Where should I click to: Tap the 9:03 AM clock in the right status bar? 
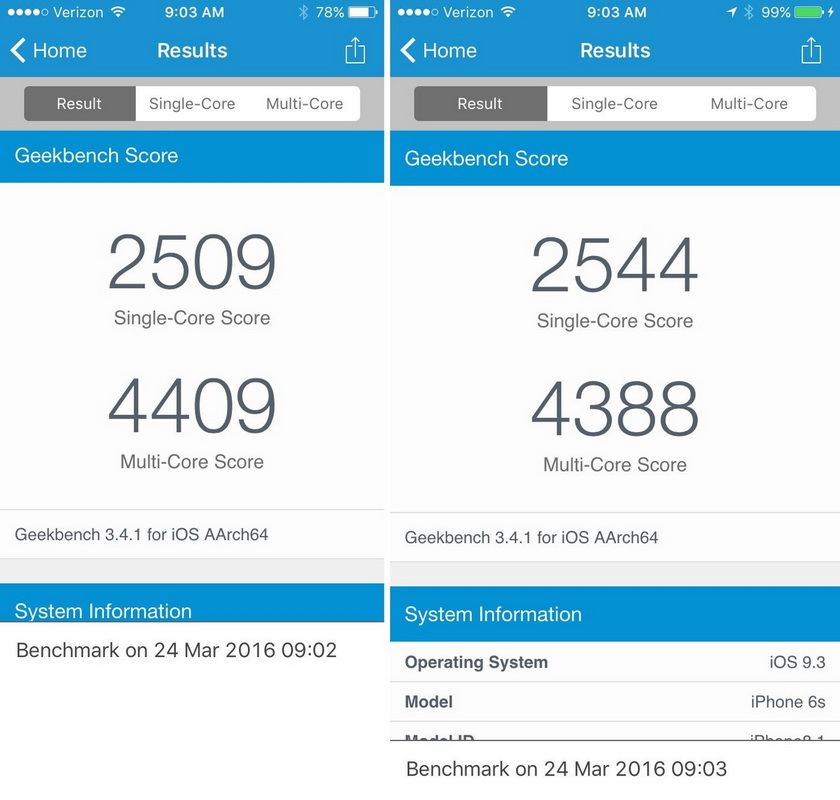coord(616,12)
